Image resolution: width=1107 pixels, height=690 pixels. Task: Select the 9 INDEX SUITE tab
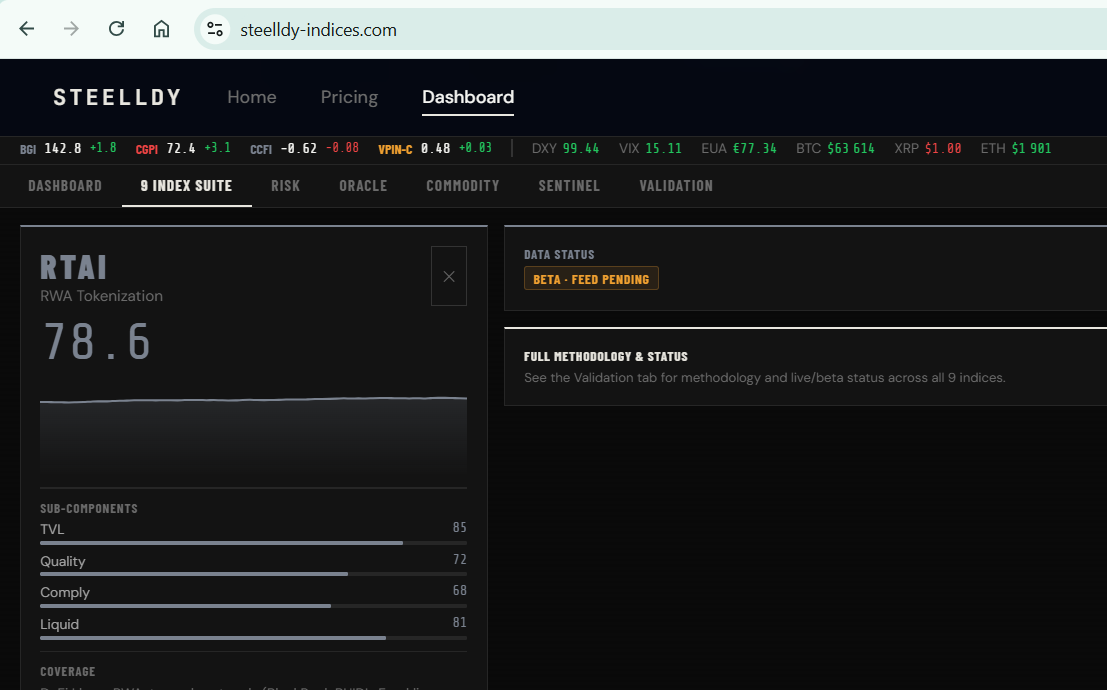tap(186, 186)
